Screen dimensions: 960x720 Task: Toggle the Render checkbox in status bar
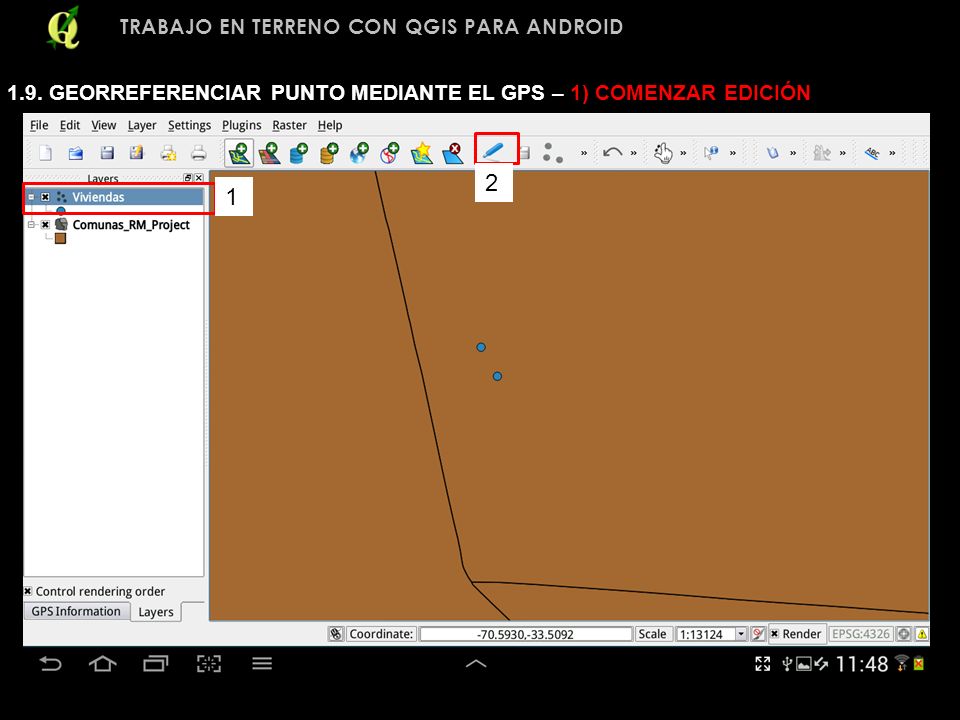(x=774, y=634)
